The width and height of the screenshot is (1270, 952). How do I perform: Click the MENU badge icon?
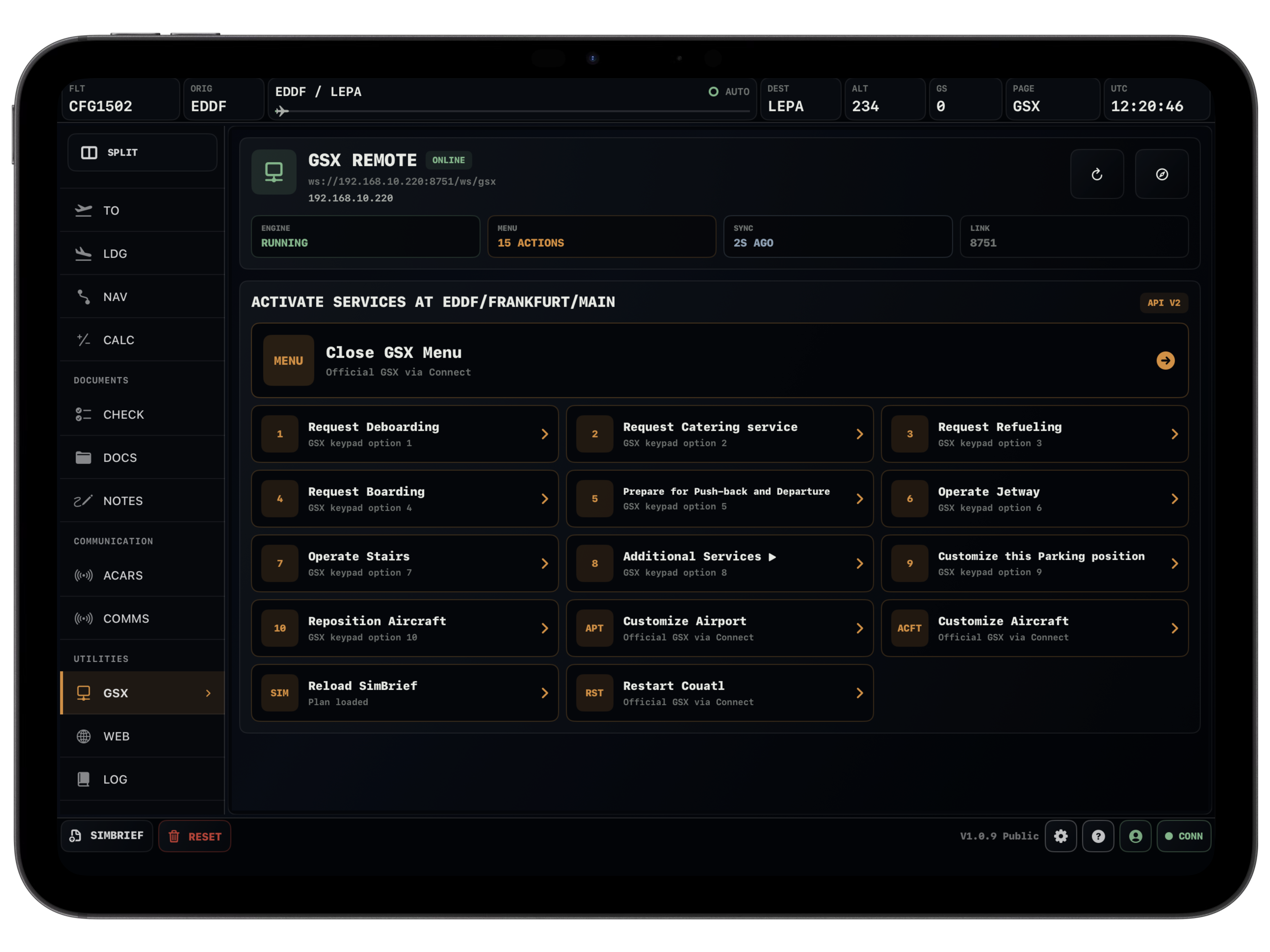pos(288,360)
